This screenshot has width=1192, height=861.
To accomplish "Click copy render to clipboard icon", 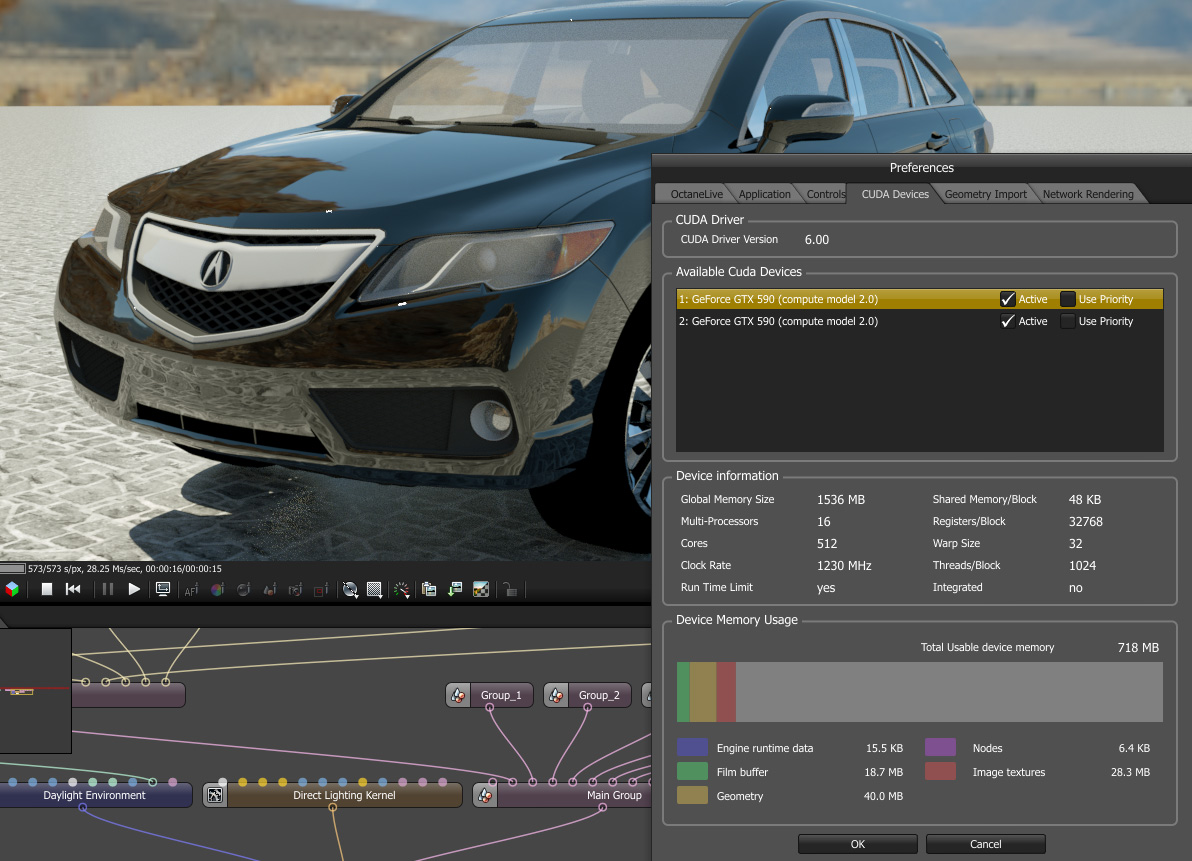I will coord(429,590).
